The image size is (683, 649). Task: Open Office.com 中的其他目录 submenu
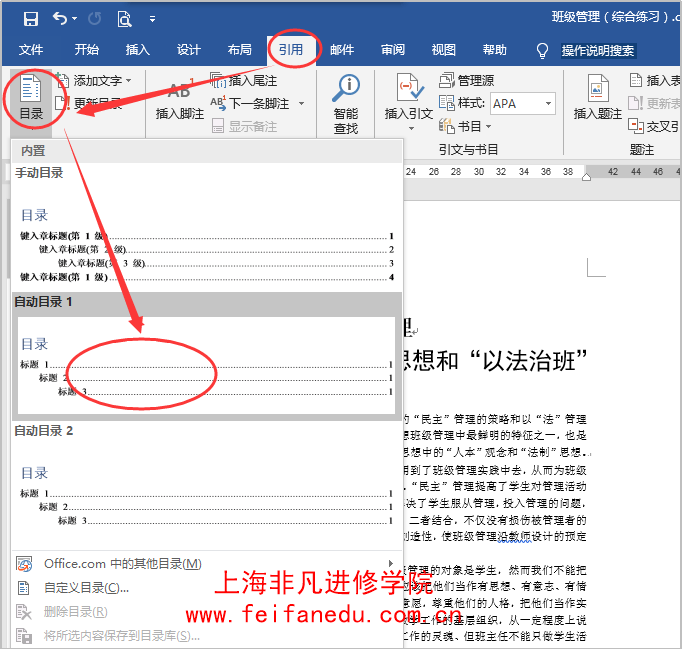[x=122, y=564]
